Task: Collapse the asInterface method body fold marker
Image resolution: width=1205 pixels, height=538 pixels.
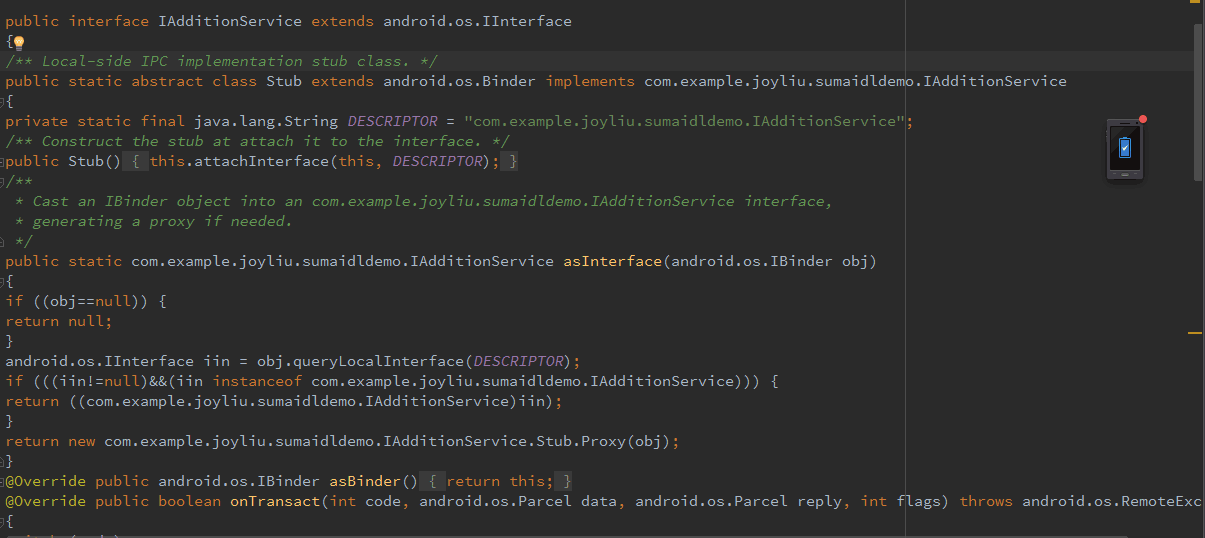Action: coord(3,281)
